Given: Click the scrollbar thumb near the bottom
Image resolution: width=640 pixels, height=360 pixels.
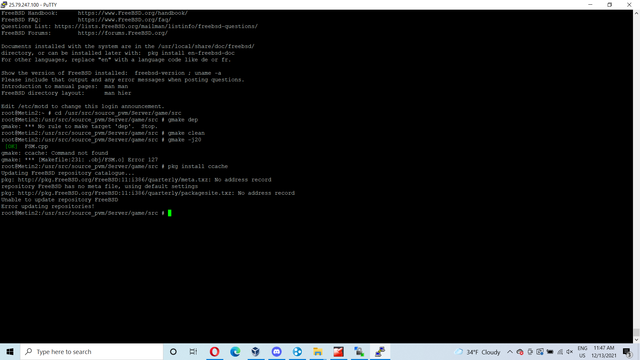Looking at the screenshot, I should [636, 332].
